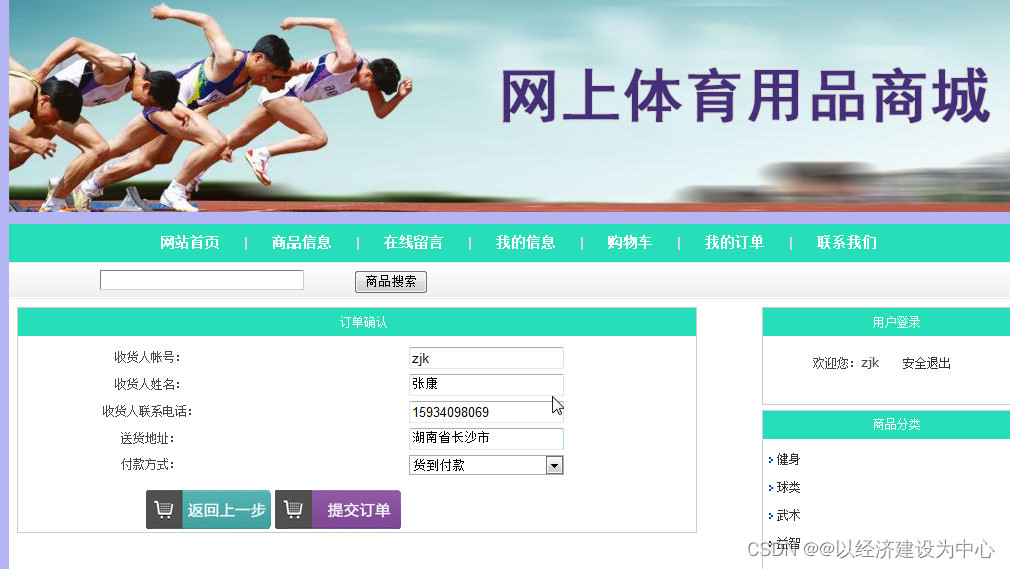This screenshot has width=1010, height=569.
Task: Click the cart icon on 提交订单 button
Action: click(294, 510)
